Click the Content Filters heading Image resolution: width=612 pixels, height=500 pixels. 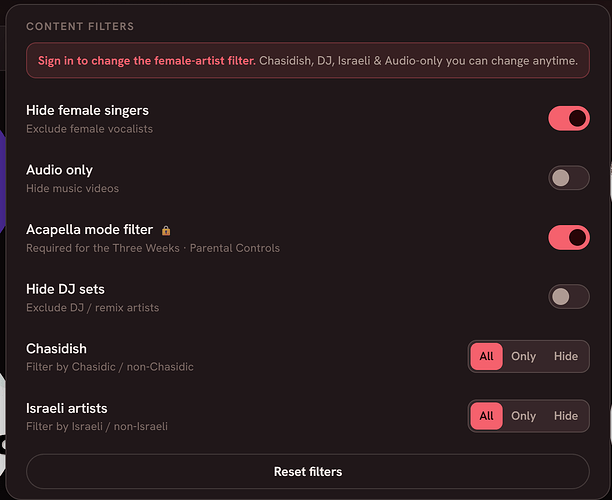click(80, 27)
